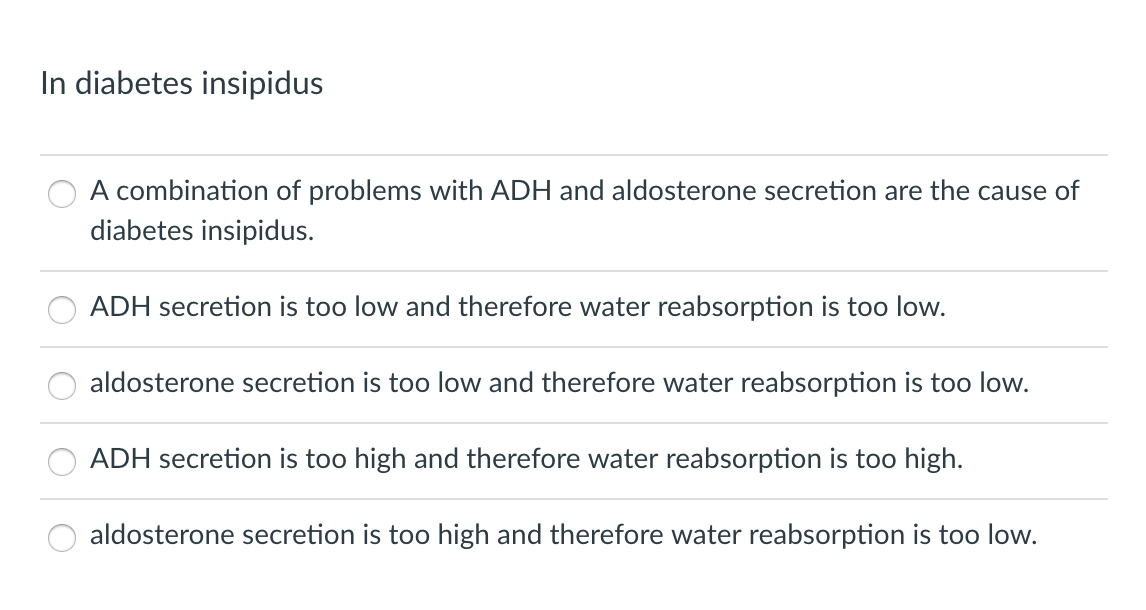
Task: Pick radio button for ADH secretion too high
Action: coord(61,462)
